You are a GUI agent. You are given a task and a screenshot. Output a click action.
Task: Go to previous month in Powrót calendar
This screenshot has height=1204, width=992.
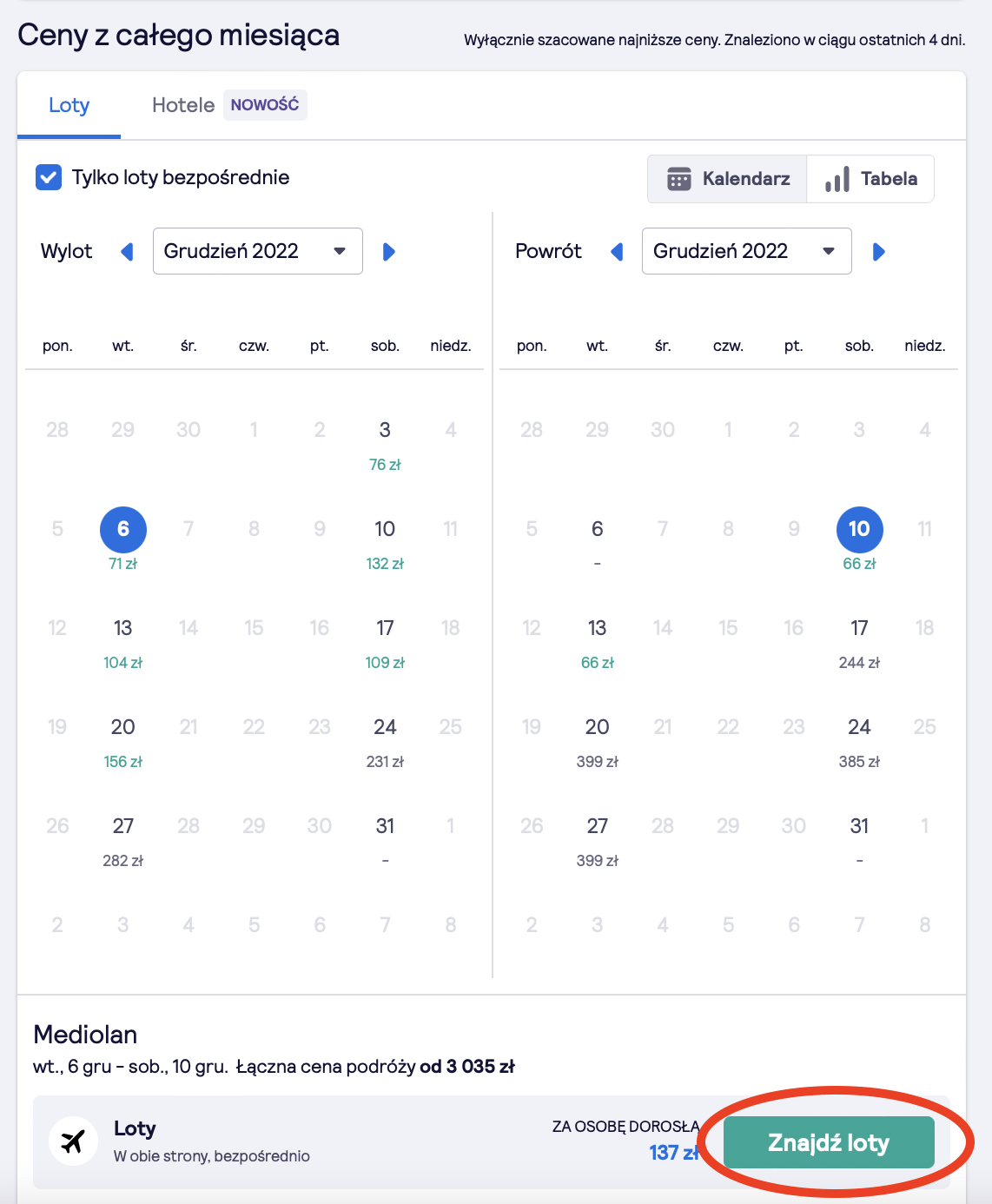tap(617, 252)
